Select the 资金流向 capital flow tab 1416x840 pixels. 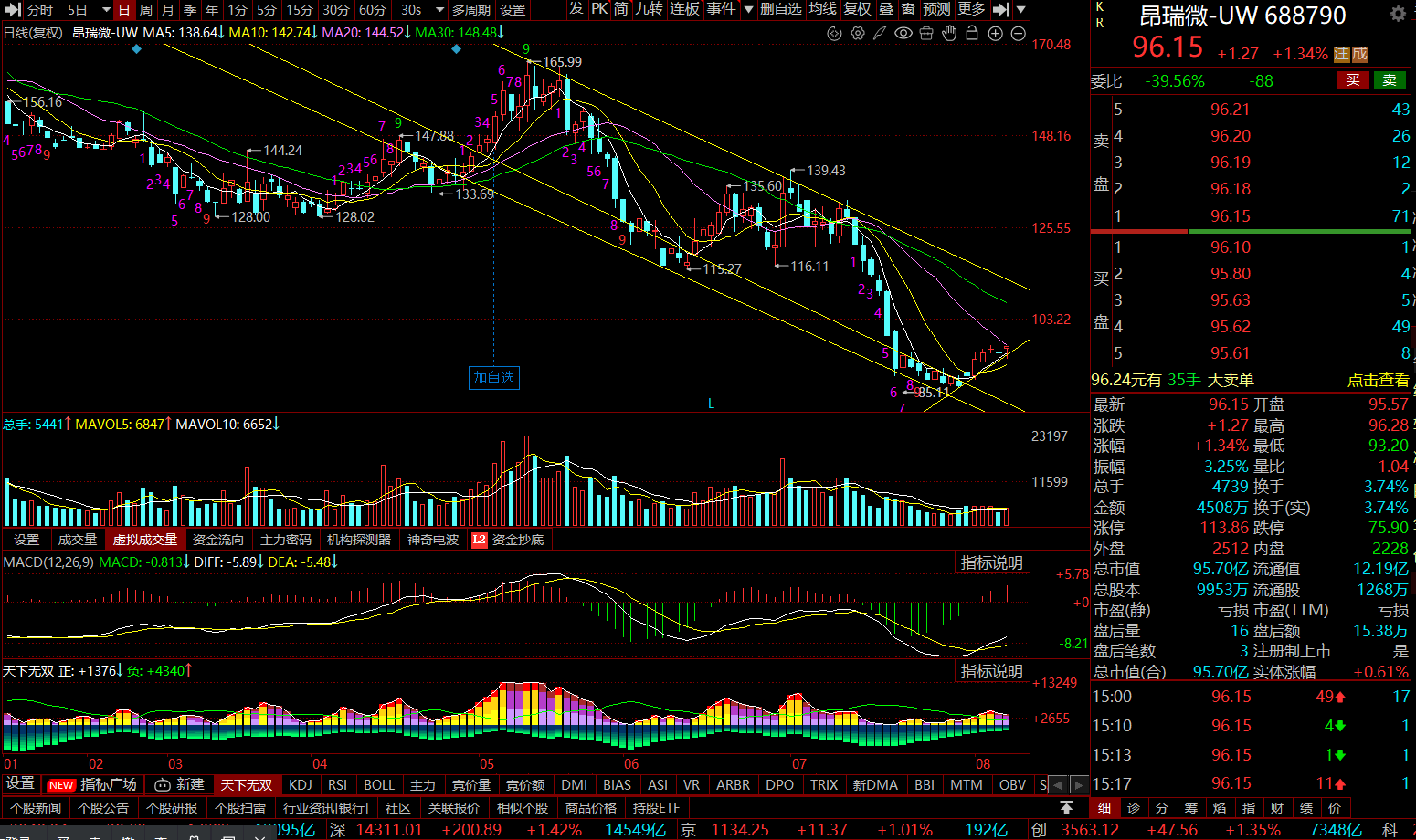tap(218, 540)
